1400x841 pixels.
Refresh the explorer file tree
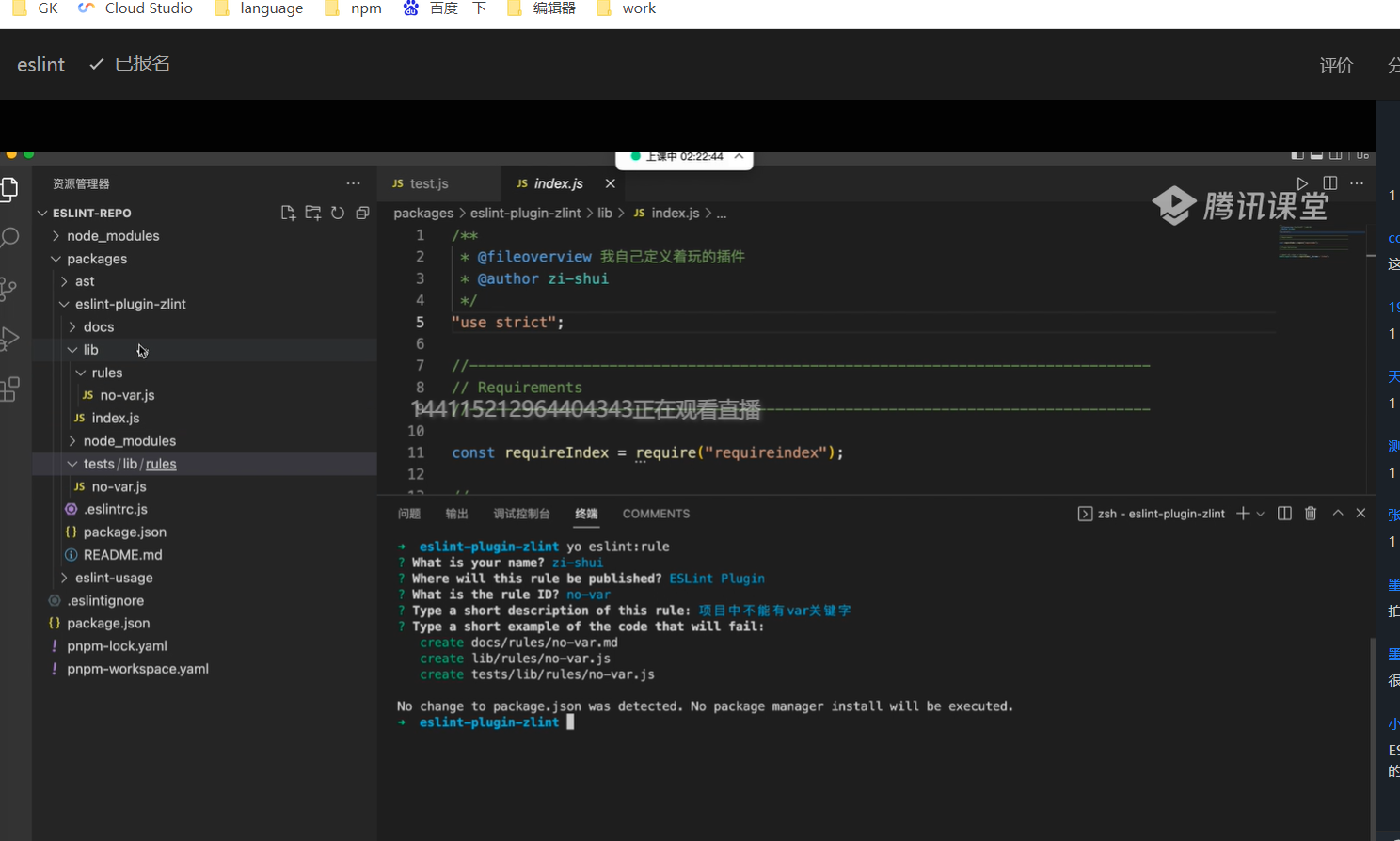tap(338, 214)
